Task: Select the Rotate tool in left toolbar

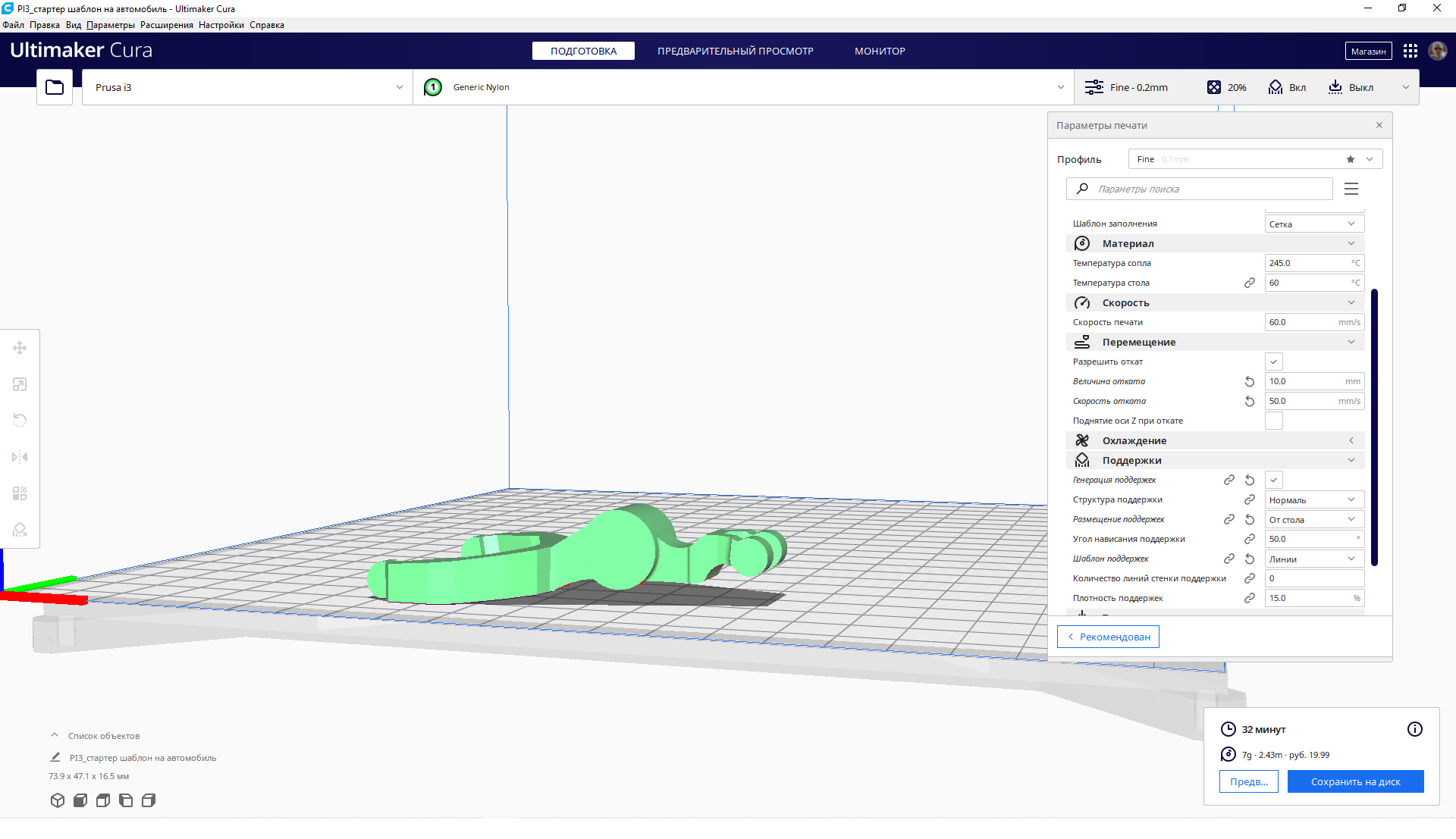Action: click(x=20, y=421)
